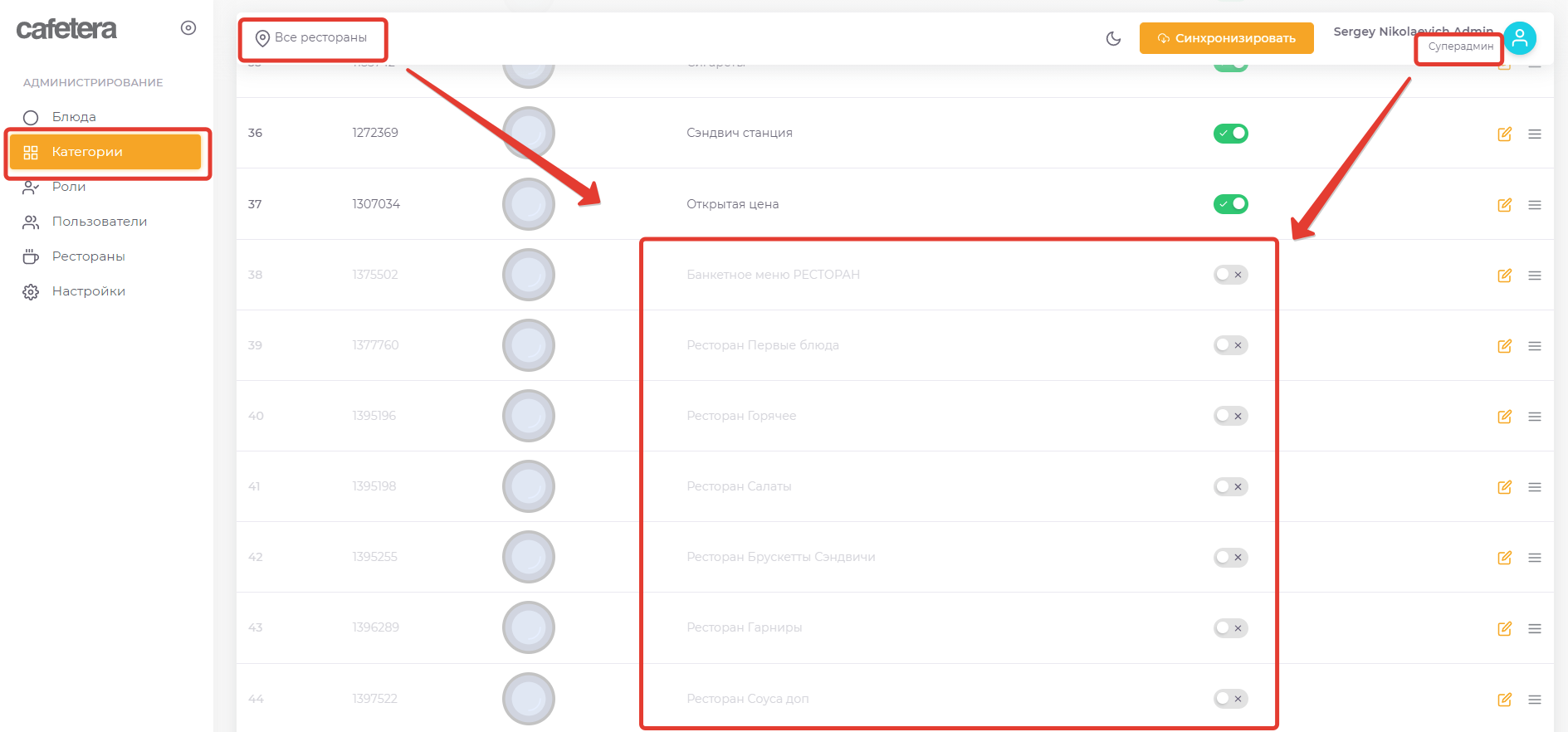
Task: Edit the Ресторан Салаты category
Action: (1504, 487)
